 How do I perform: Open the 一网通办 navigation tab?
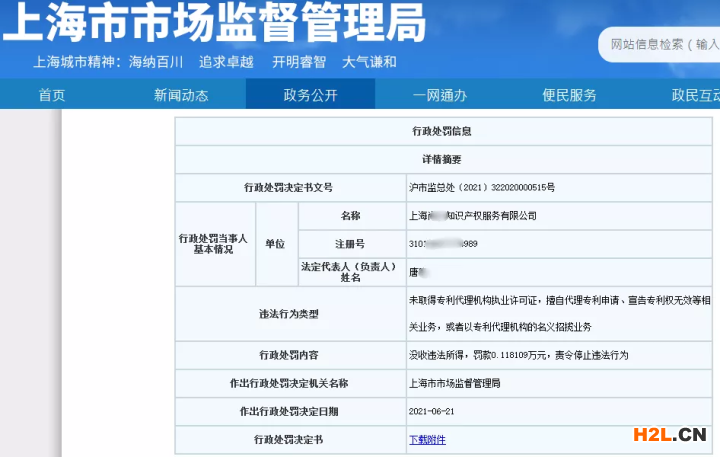(439, 95)
